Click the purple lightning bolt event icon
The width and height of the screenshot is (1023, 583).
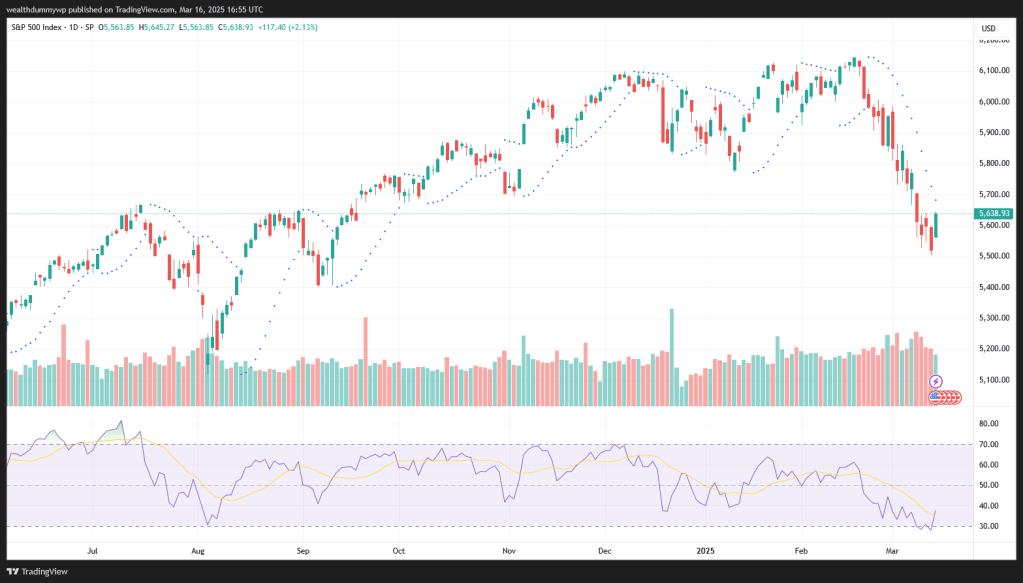pyautogui.click(x=936, y=382)
